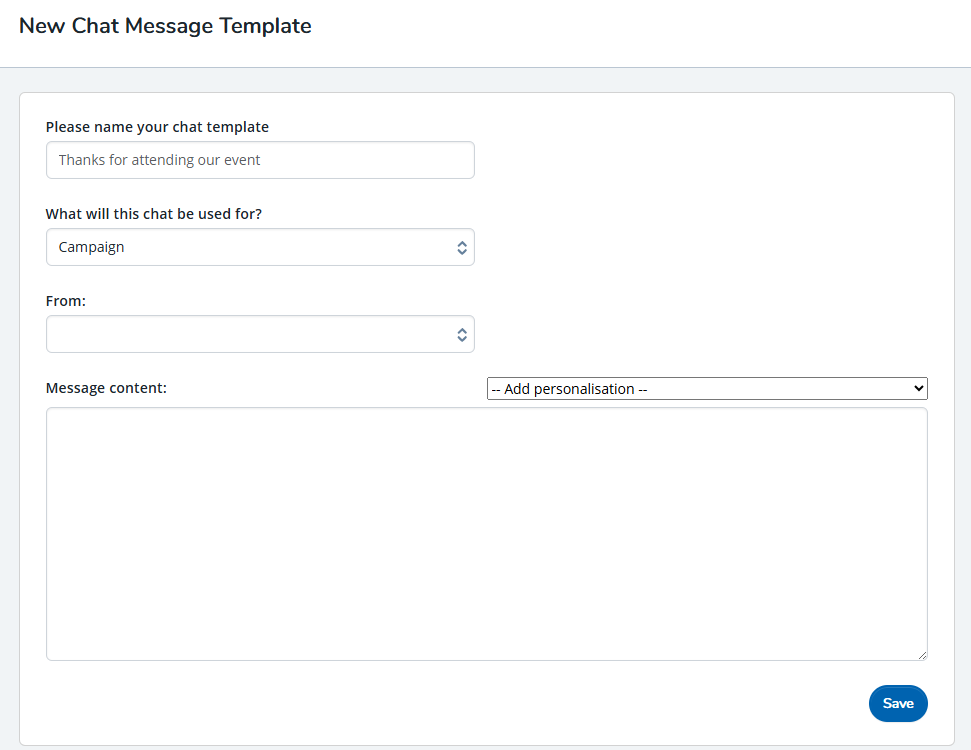Click the resize grip of the message content box
This screenshot has width=971, height=750.
pos(921,654)
